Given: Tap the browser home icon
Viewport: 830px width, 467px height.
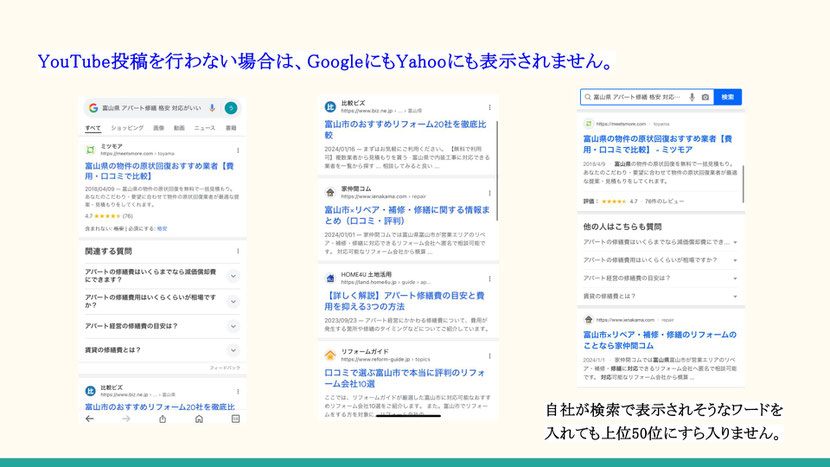Looking at the screenshot, I should (x=199, y=419).
